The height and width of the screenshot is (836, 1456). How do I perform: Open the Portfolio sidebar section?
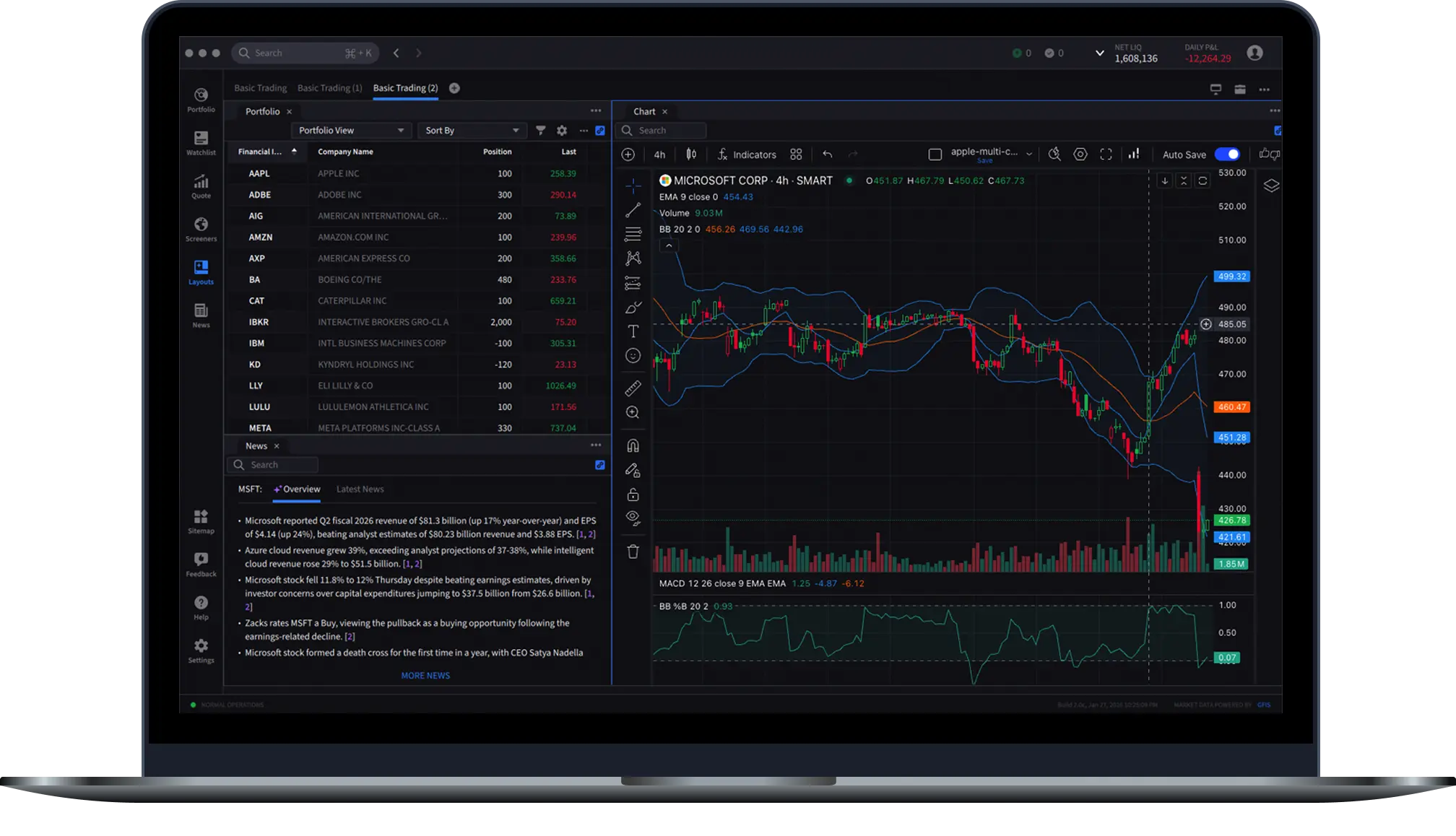coord(201,100)
